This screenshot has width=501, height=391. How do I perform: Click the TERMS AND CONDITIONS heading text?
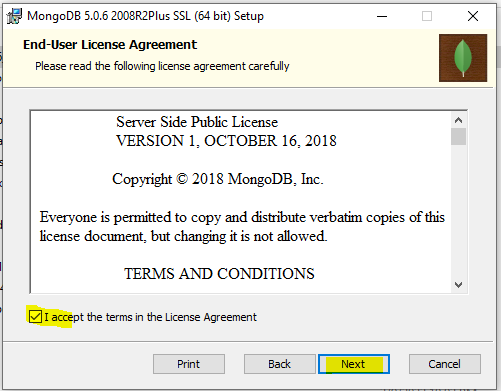(x=219, y=274)
